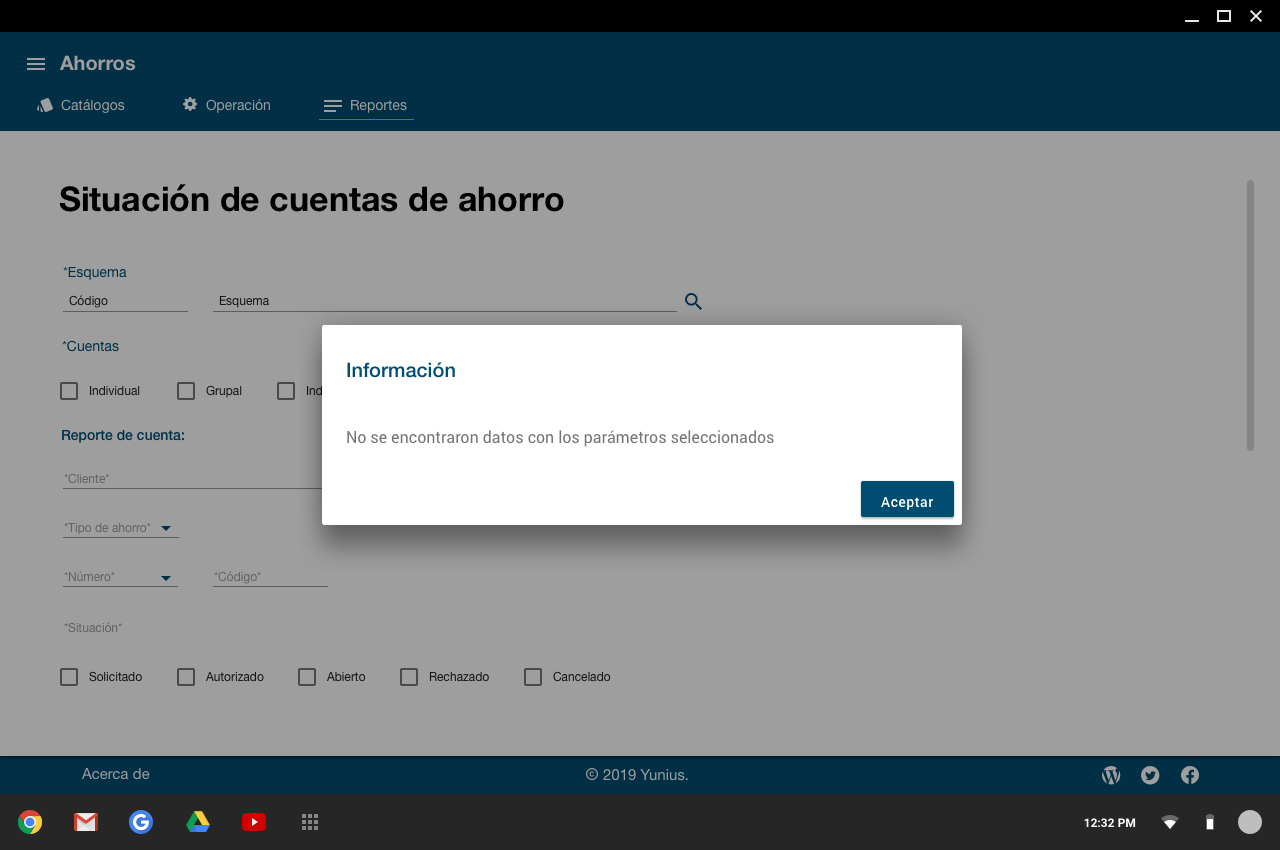Tick the Solicitado situación checkbox
1280x850 pixels.
69,677
